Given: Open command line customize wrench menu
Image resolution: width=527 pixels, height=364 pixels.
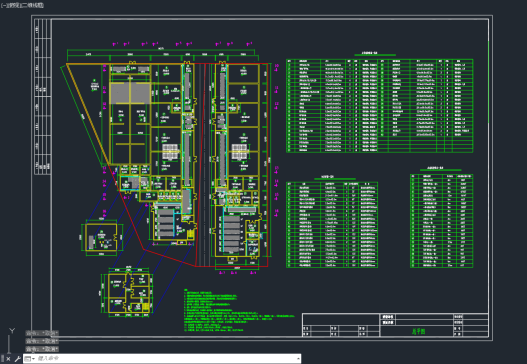Looking at the screenshot, I should click(17, 359).
